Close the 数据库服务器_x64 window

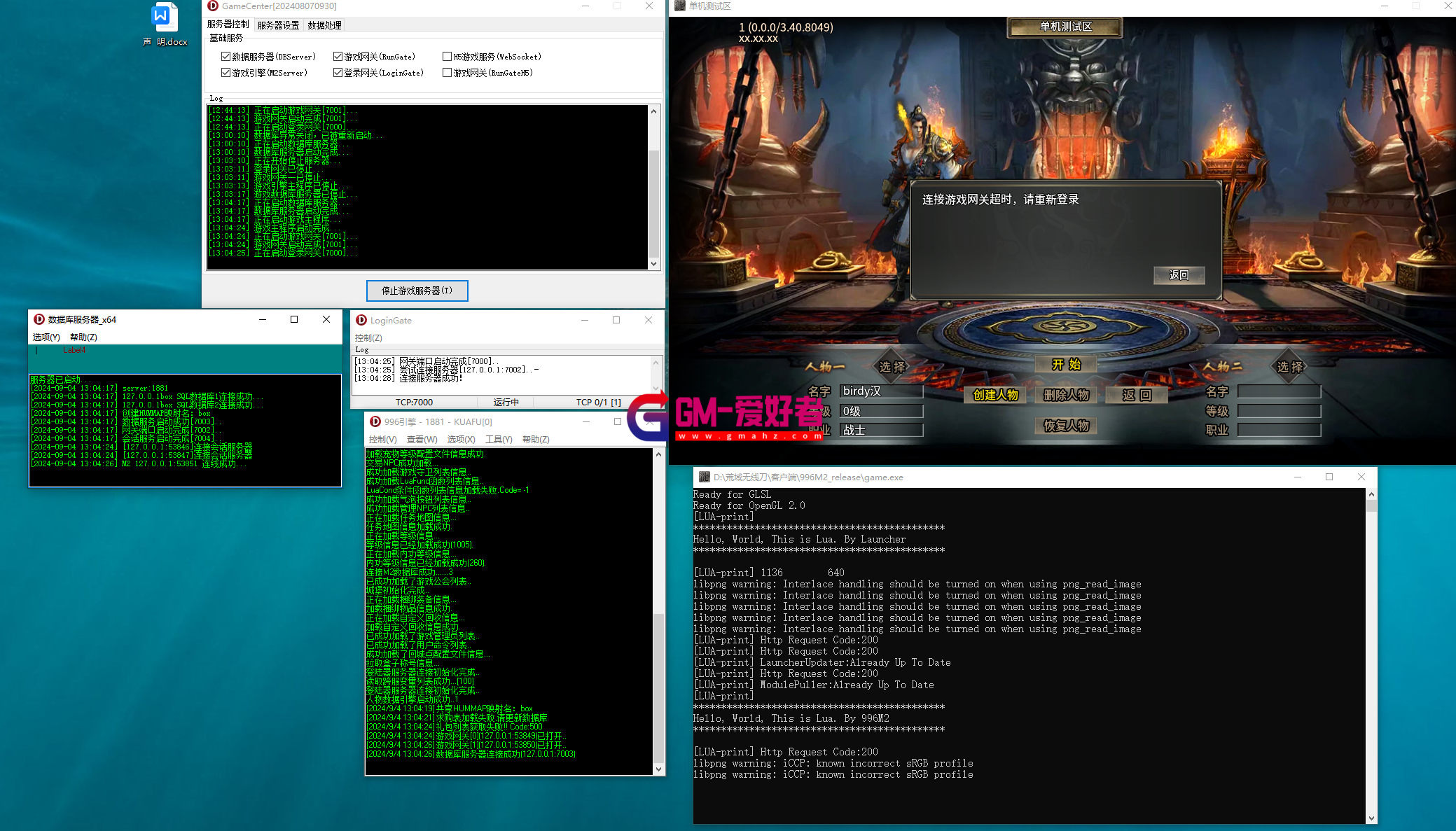(326, 319)
